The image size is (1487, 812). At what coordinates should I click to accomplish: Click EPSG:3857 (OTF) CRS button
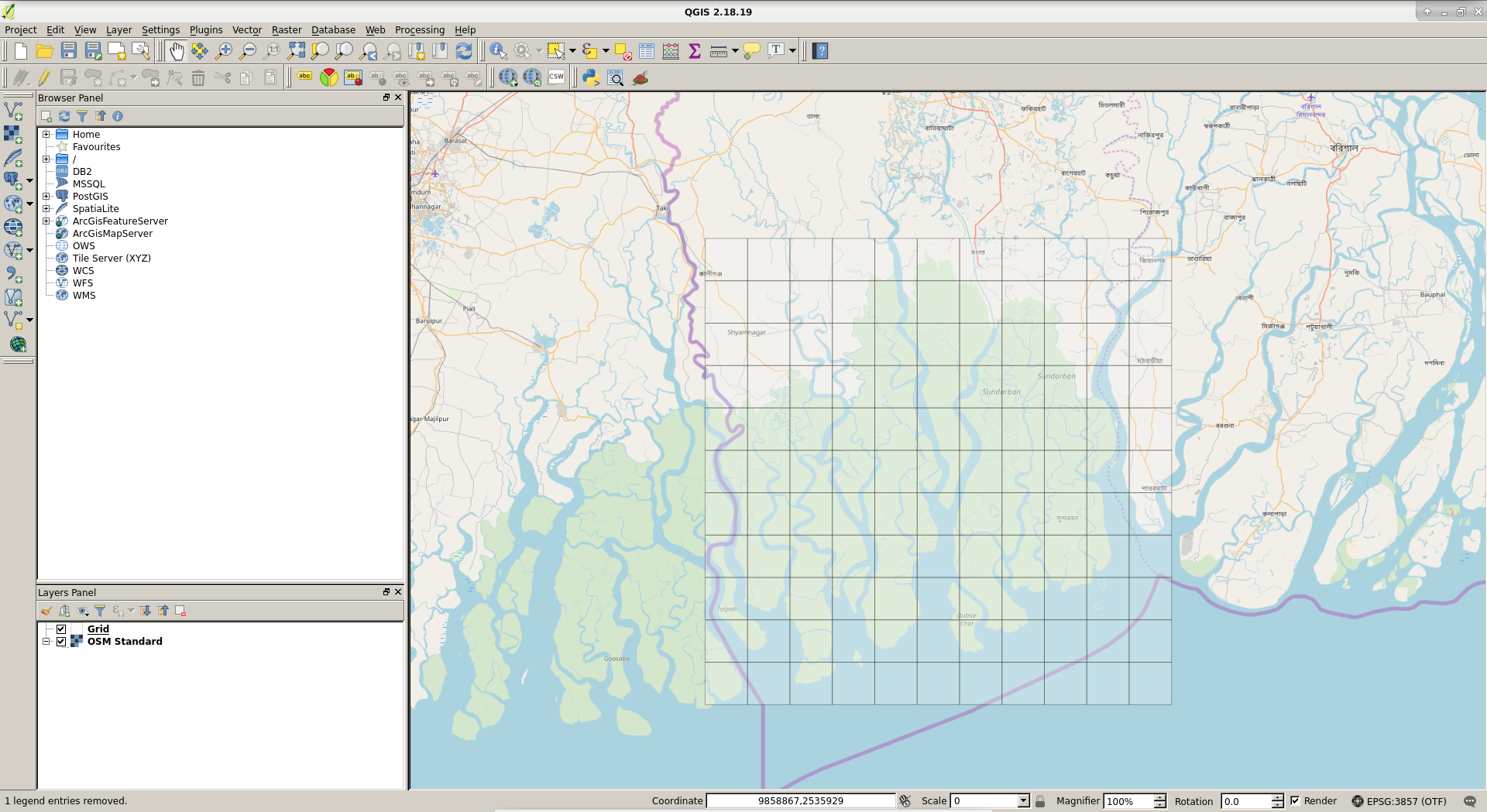coord(1399,801)
